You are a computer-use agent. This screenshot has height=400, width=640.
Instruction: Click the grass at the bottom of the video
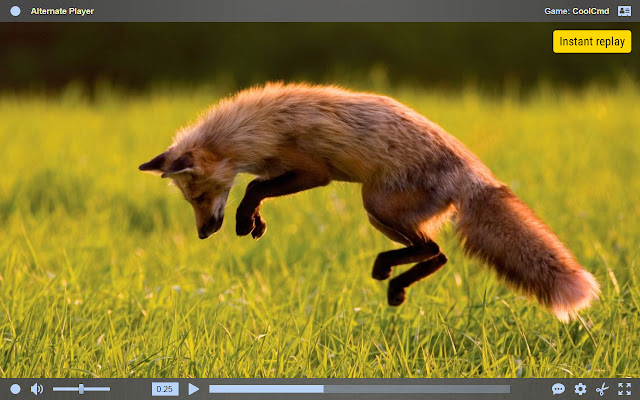tap(200, 340)
